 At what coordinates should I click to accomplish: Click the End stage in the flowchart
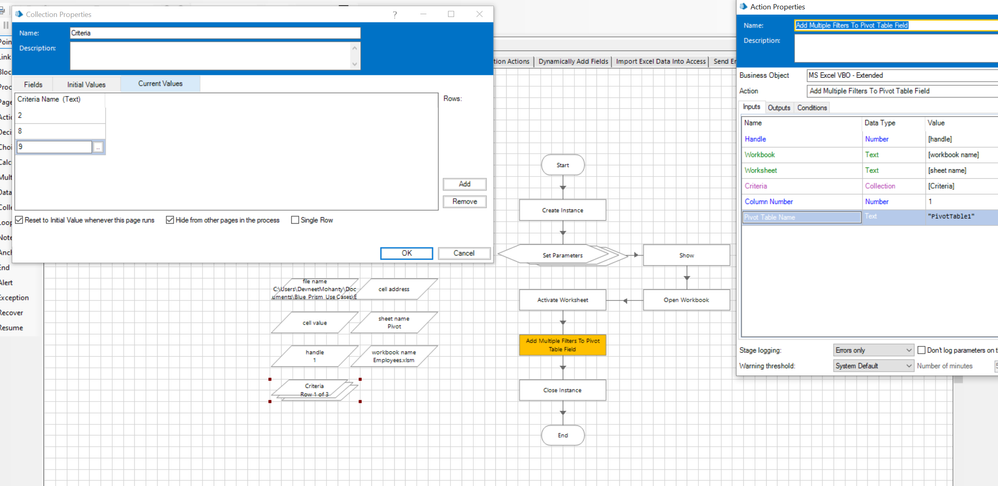click(x=562, y=435)
